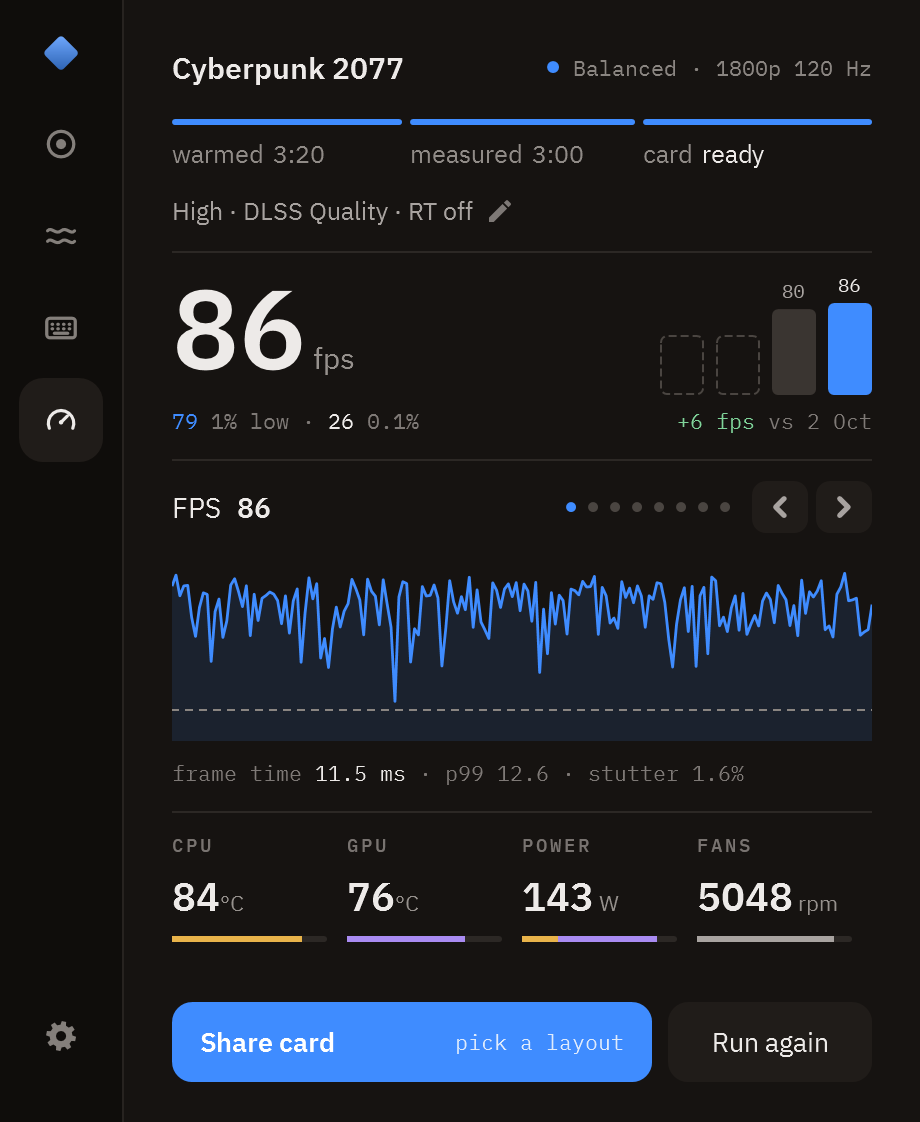This screenshot has height=1122, width=920.
Task: Click the FPS 86 chart heading
Action: click(x=221, y=508)
